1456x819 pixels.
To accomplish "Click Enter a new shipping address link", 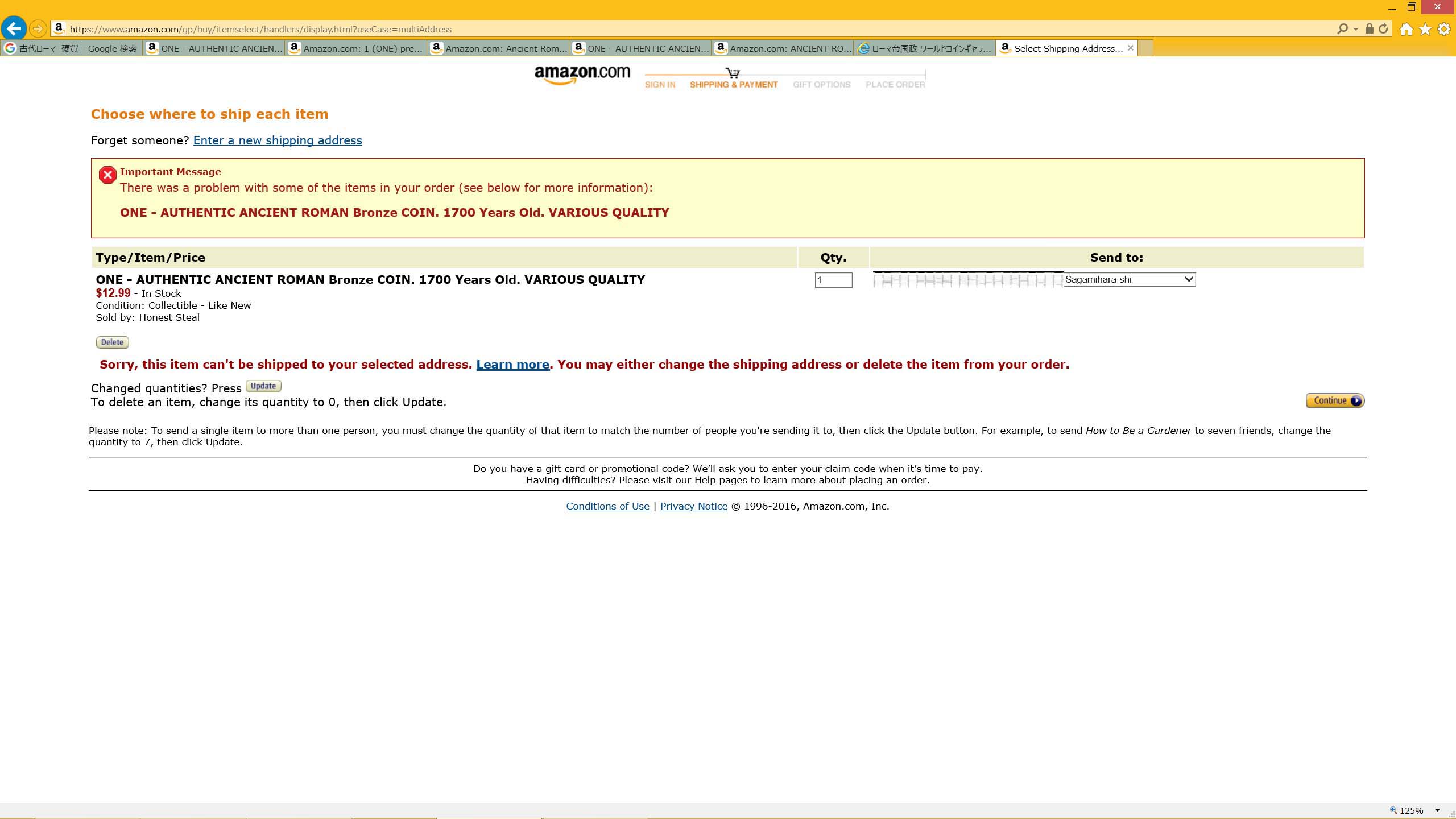I will click(278, 140).
